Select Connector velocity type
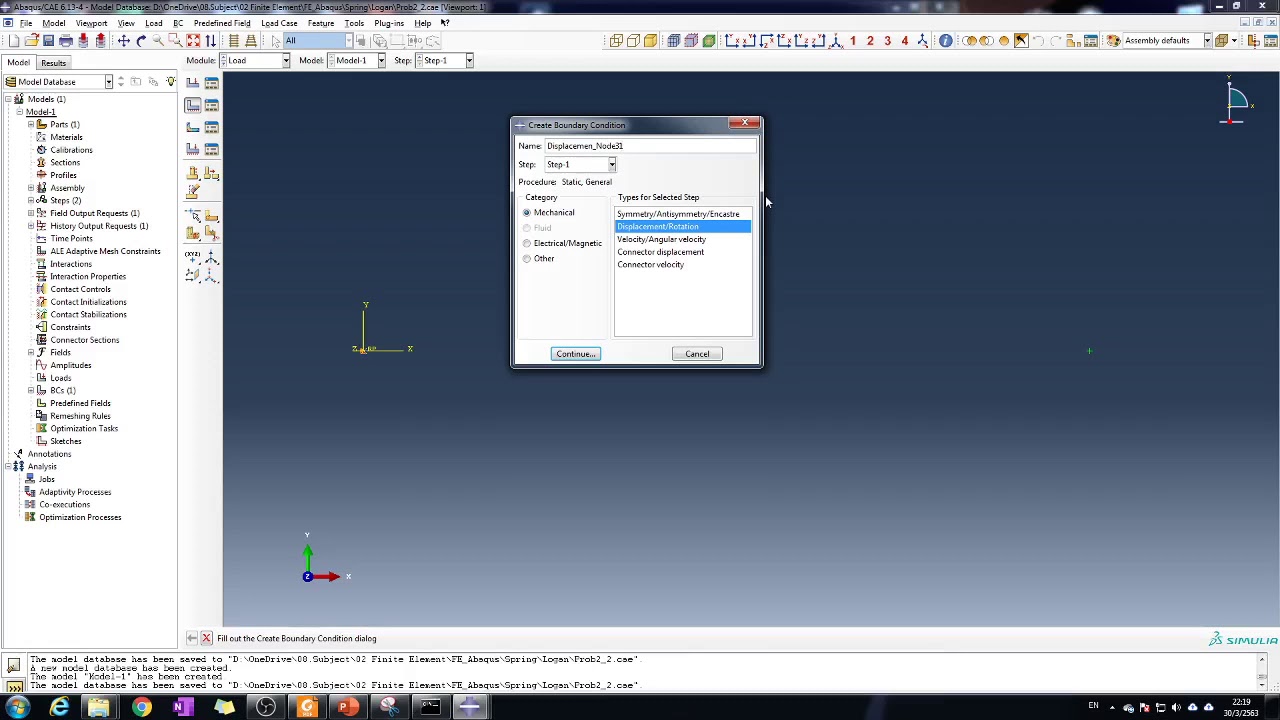The image size is (1280, 720). (x=683, y=265)
